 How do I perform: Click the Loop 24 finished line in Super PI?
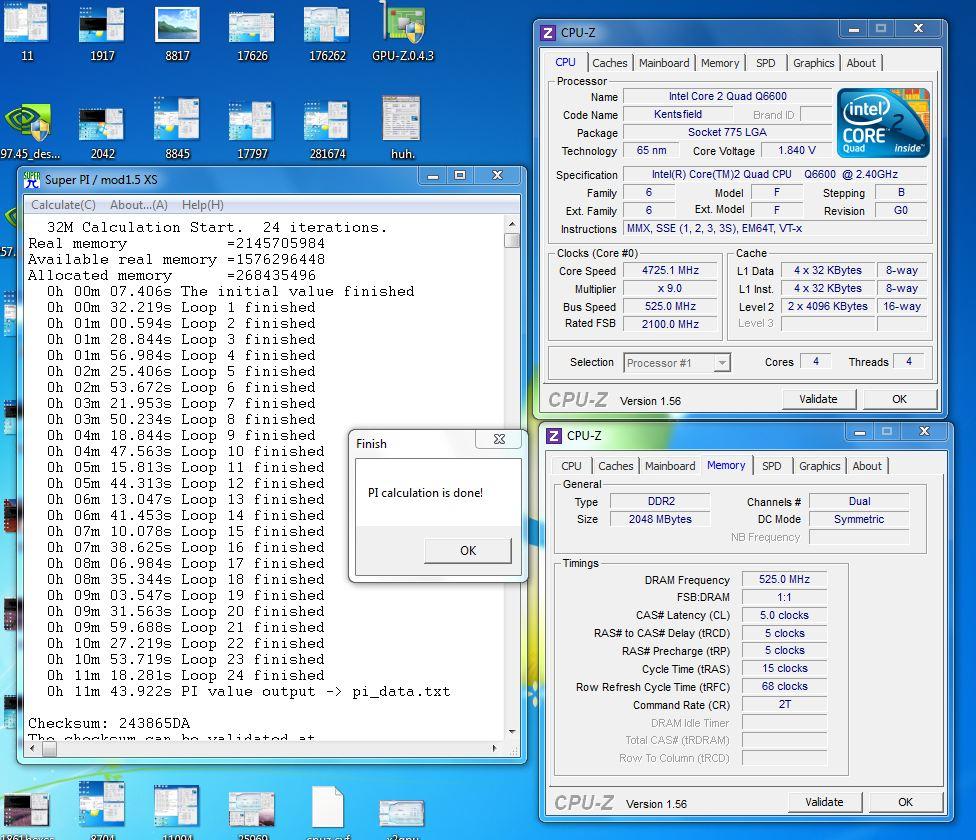click(185, 675)
